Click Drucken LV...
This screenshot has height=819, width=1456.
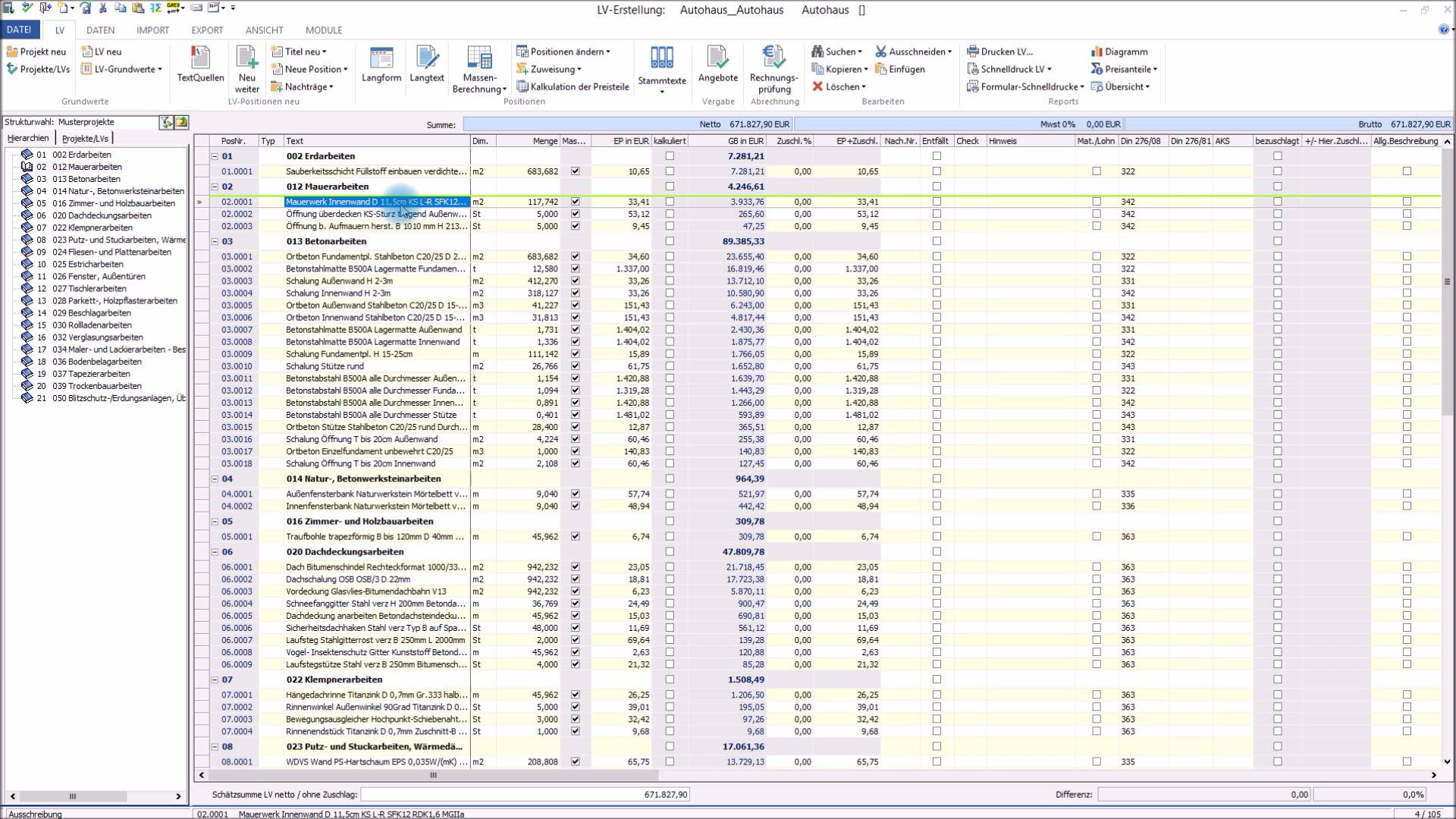[x=1000, y=52]
